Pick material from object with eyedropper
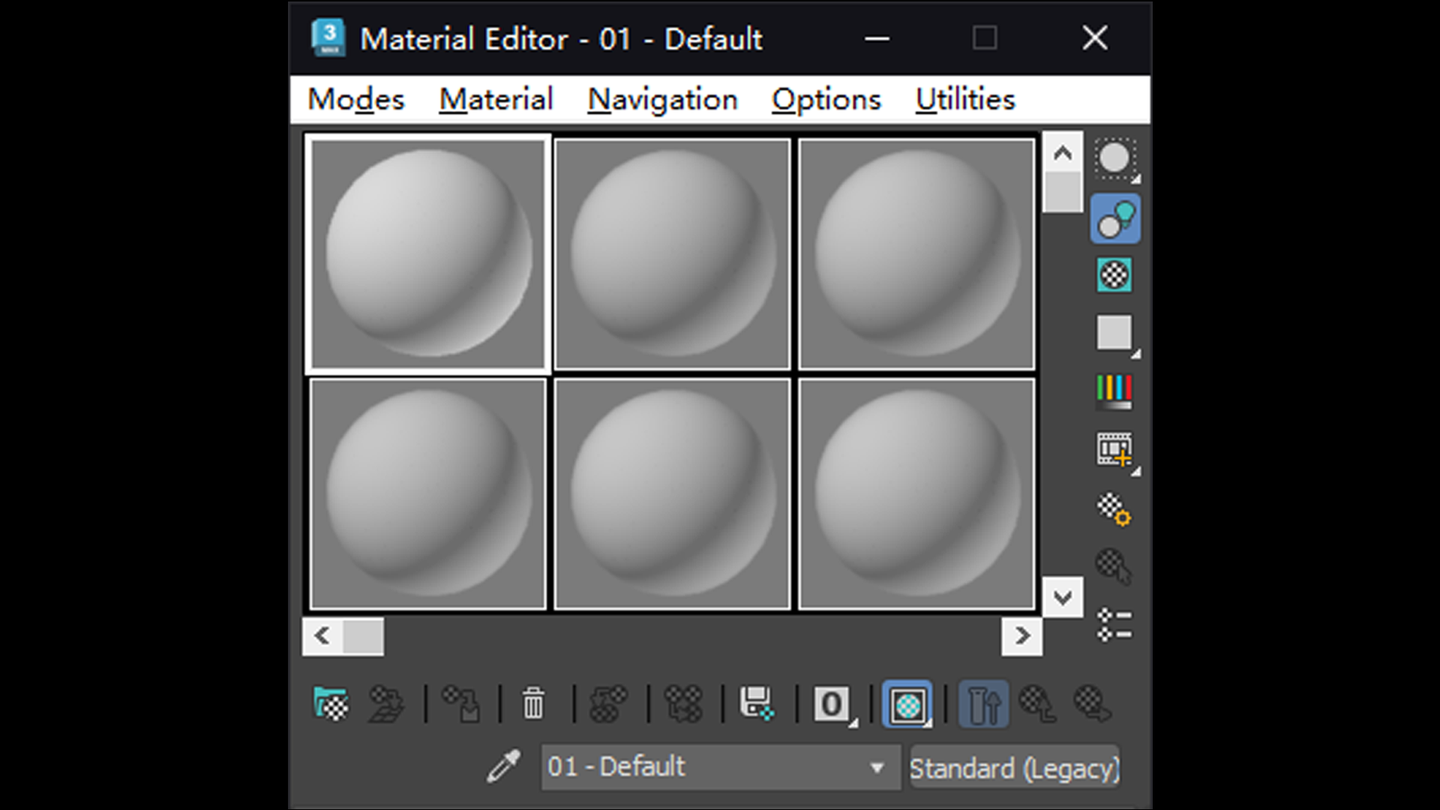 click(502, 766)
